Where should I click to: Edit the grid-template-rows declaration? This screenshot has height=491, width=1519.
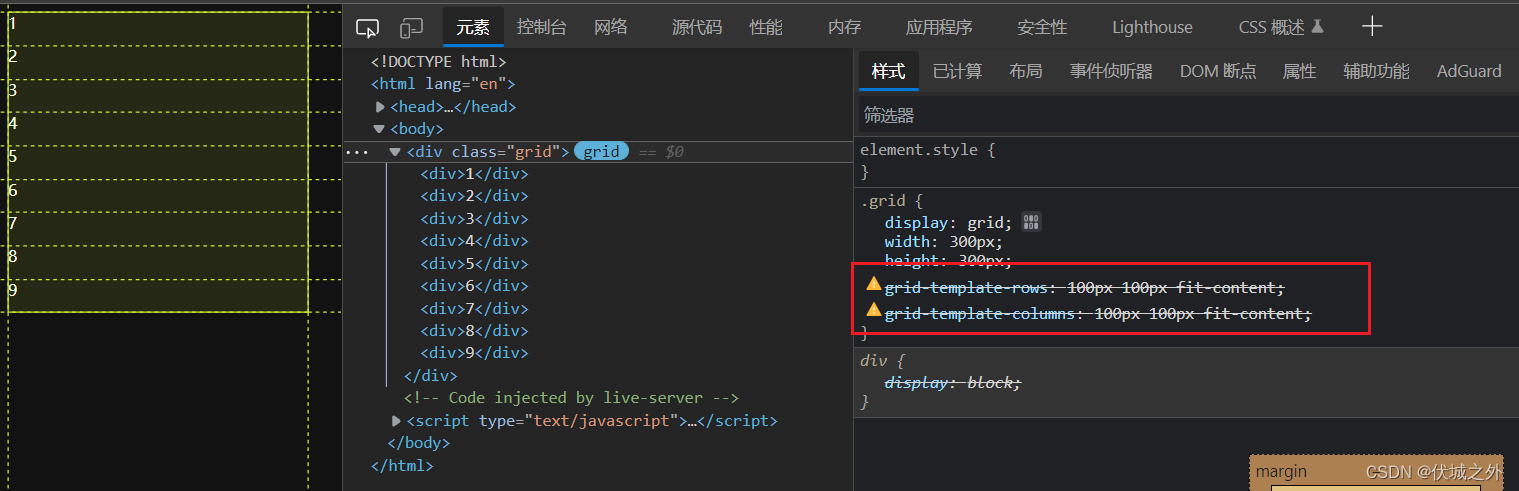coord(1084,288)
